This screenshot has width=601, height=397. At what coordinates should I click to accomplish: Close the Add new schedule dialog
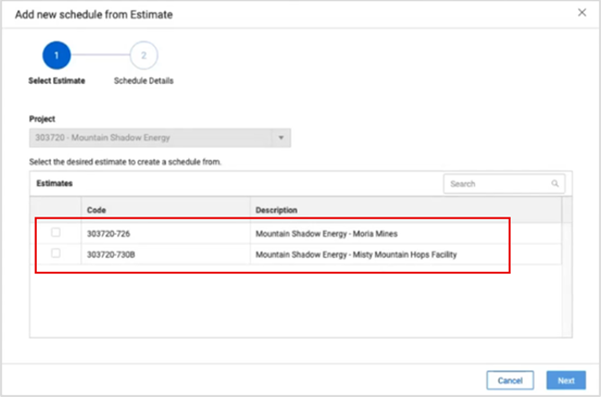(x=582, y=13)
